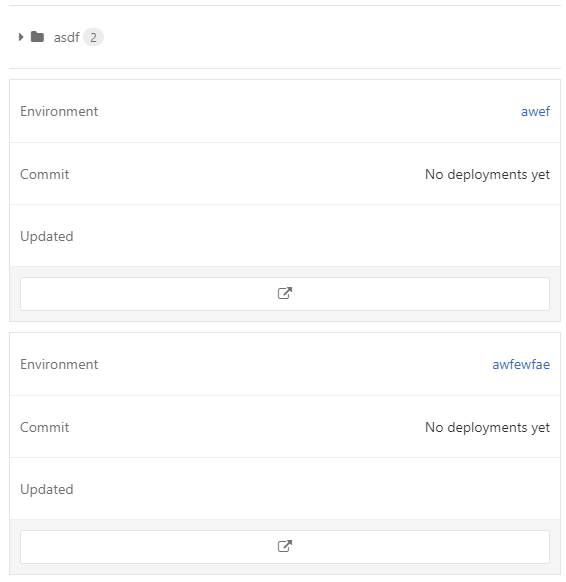The height and width of the screenshot is (582, 566).
Task: Select the asdf folder name
Action: (x=67, y=37)
